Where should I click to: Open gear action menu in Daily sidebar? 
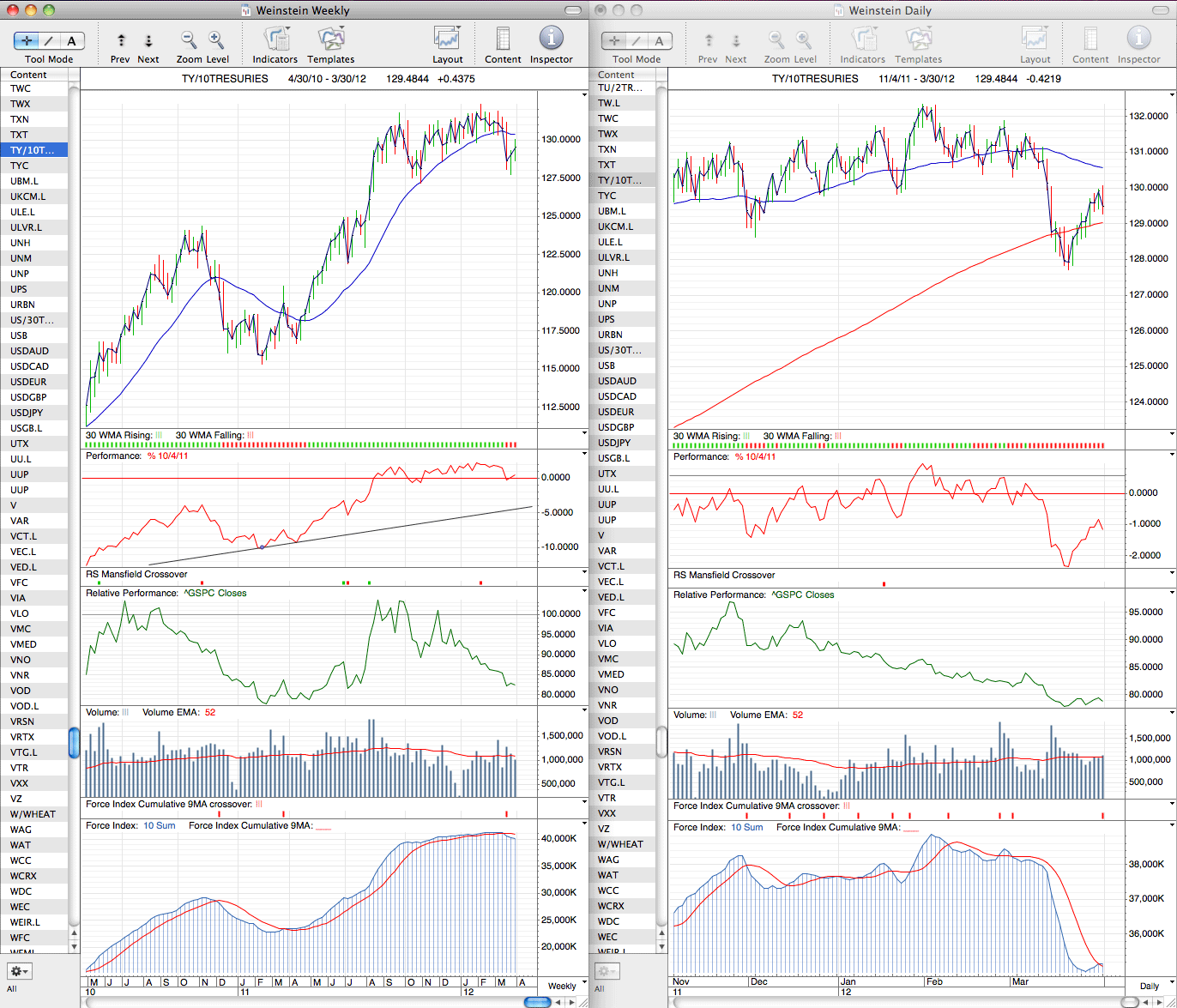click(607, 971)
